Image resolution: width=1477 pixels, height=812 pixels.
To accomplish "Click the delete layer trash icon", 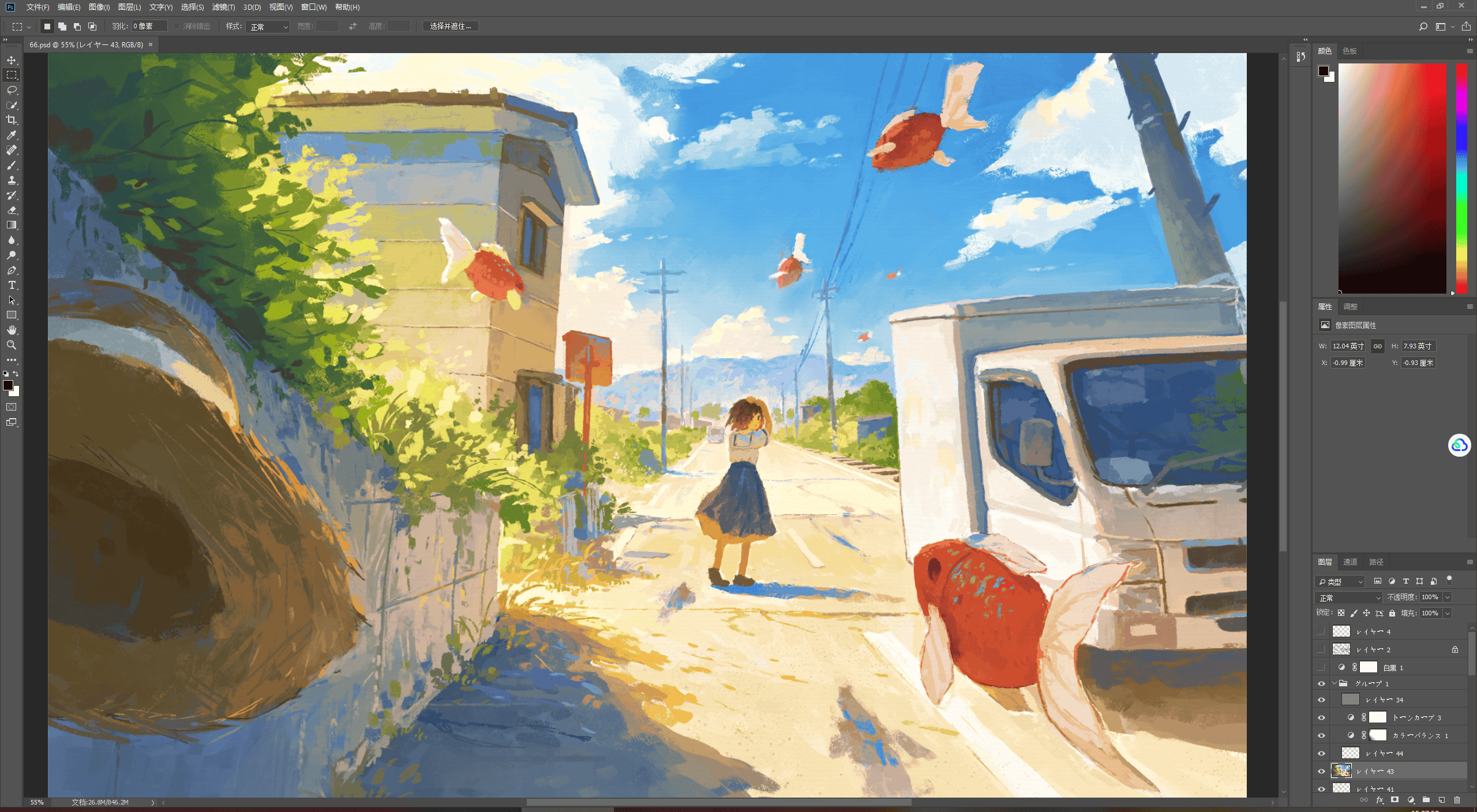I will click(x=1457, y=800).
